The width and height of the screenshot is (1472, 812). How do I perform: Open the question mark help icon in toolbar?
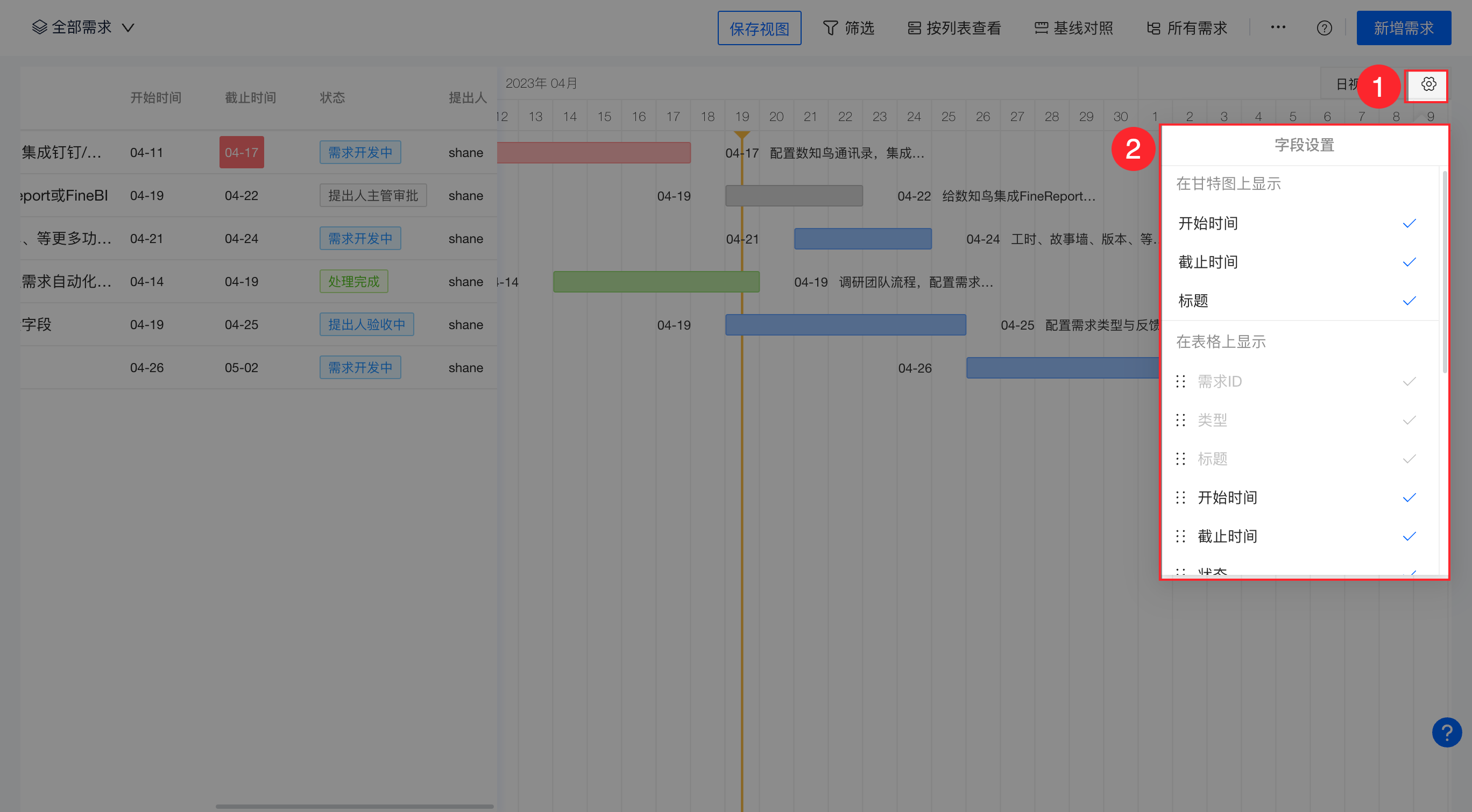click(1324, 28)
